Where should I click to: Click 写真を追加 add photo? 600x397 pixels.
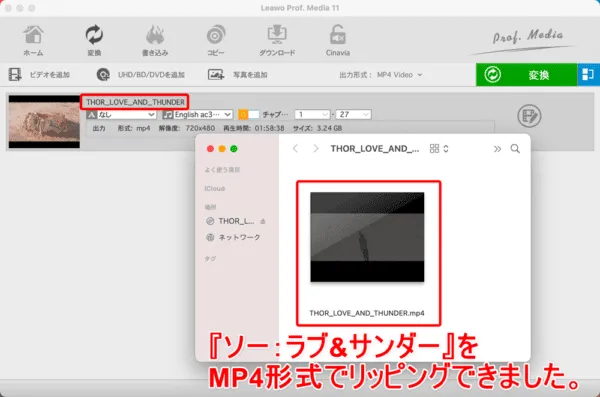point(237,75)
